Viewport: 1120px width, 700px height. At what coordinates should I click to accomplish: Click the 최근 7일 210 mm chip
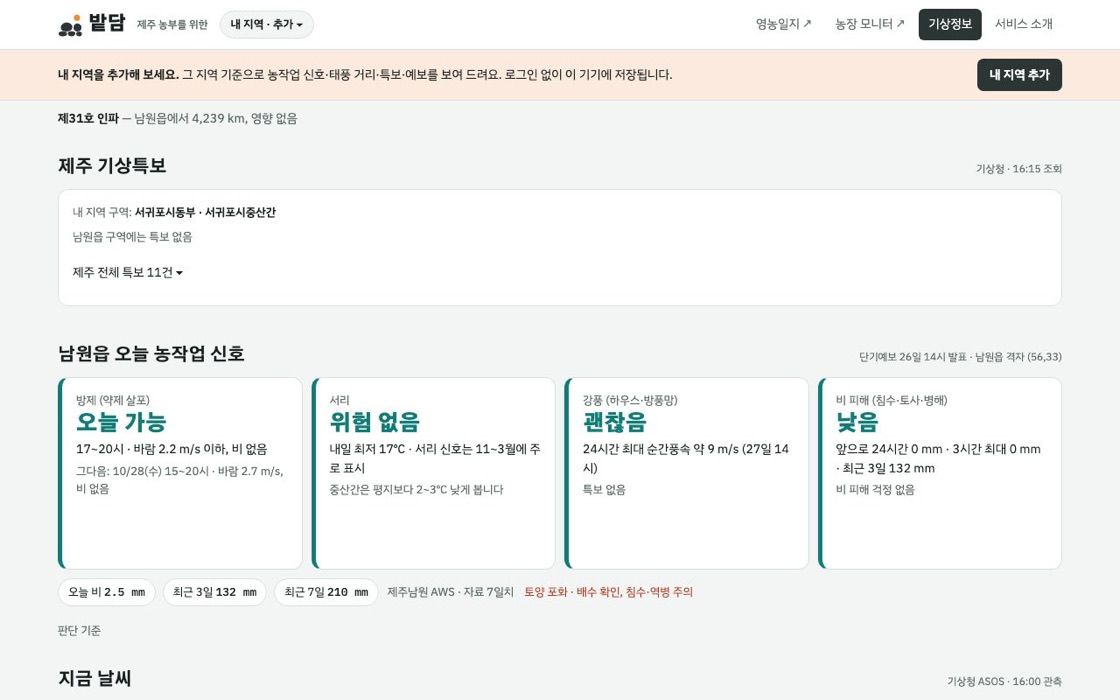tap(326, 592)
